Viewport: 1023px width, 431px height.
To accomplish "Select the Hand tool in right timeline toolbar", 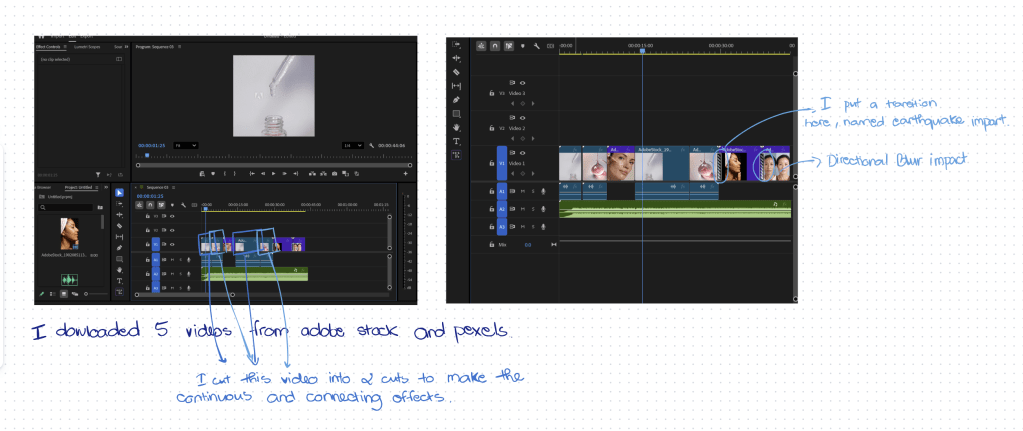I will pyautogui.click(x=456, y=128).
